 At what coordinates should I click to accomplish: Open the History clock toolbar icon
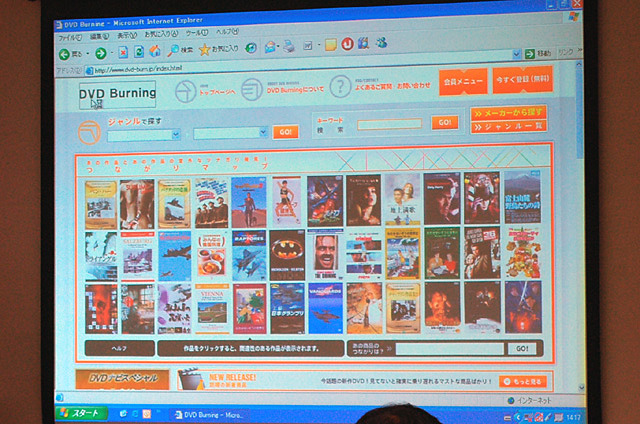point(251,48)
